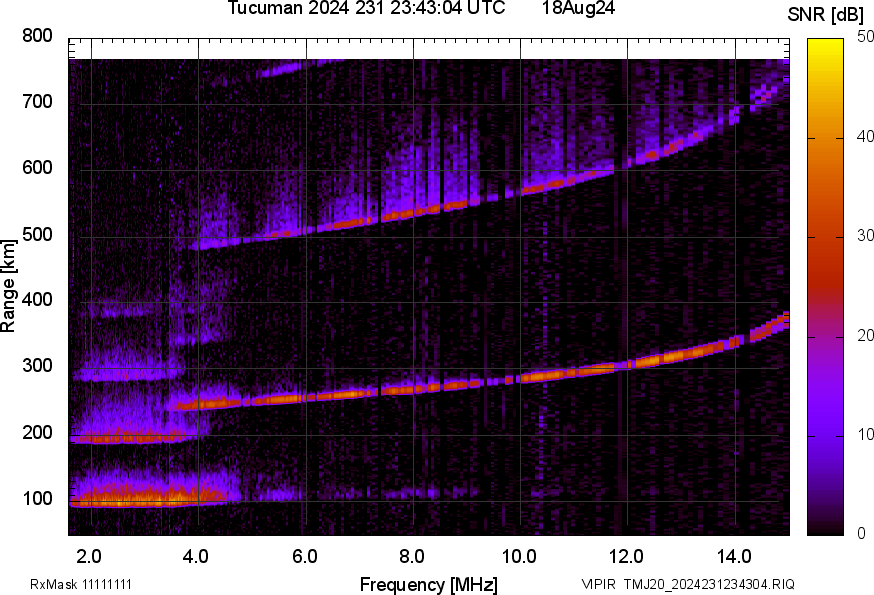Click colorbar tick value '10'
Screen dimensions: 874x595
865,434
